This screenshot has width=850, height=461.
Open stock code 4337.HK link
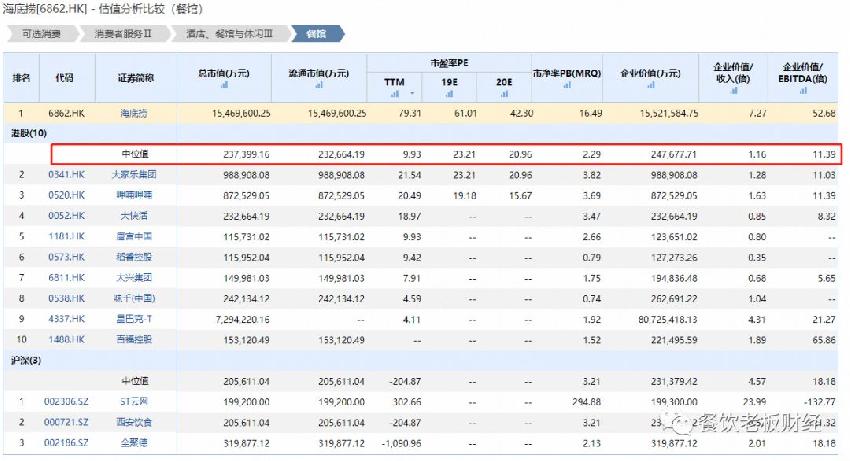(x=66, y=319)
